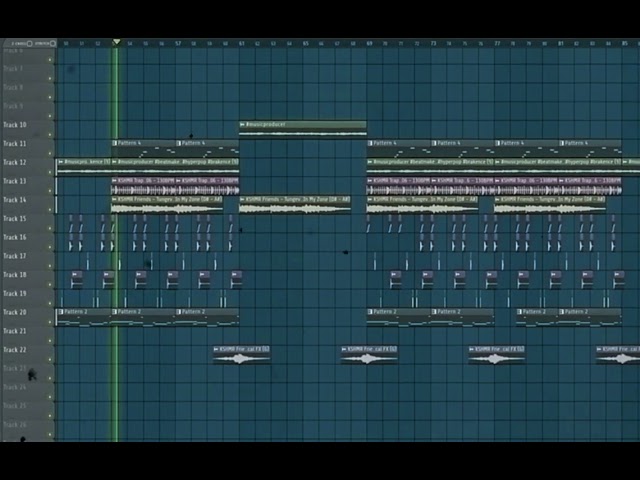Mute Track 12 using its green dot
640x480 pixels.
(x=51, y=172)
